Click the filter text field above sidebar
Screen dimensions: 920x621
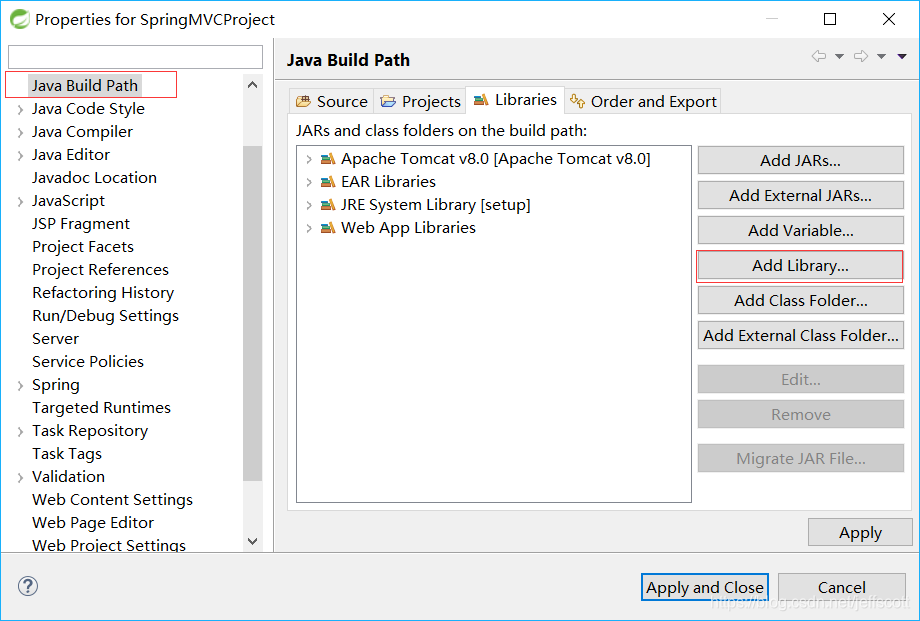click(x=135, y=58)
